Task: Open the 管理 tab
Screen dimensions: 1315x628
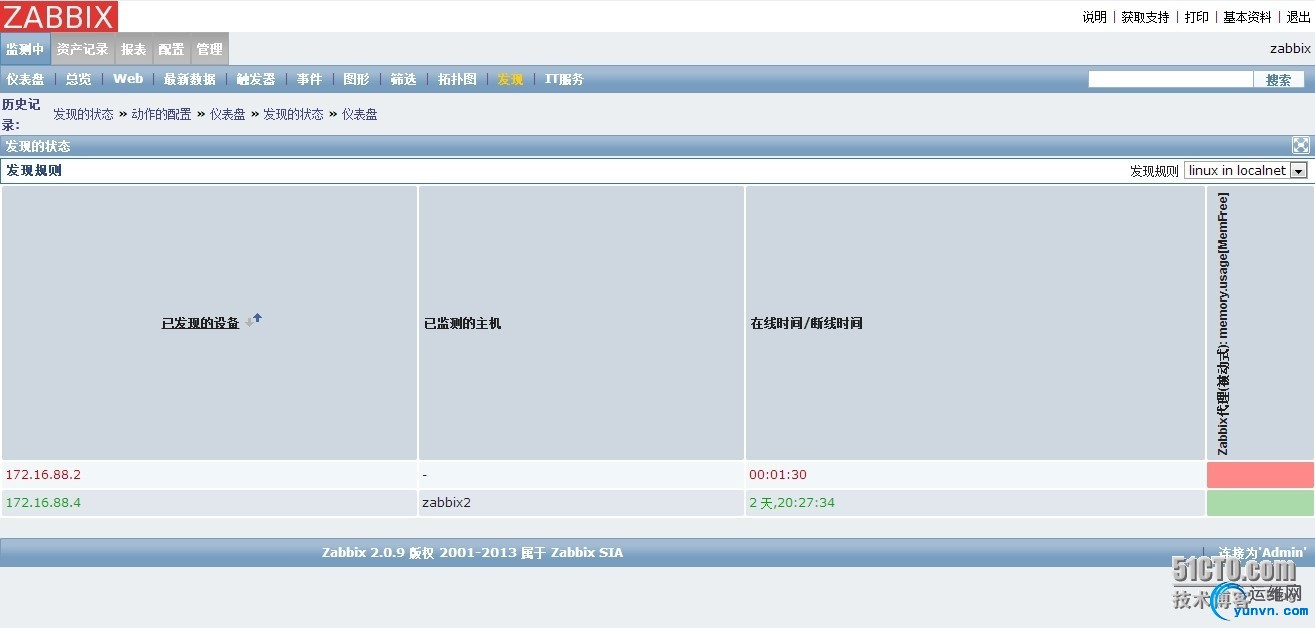Action: (x=209, y=49)
